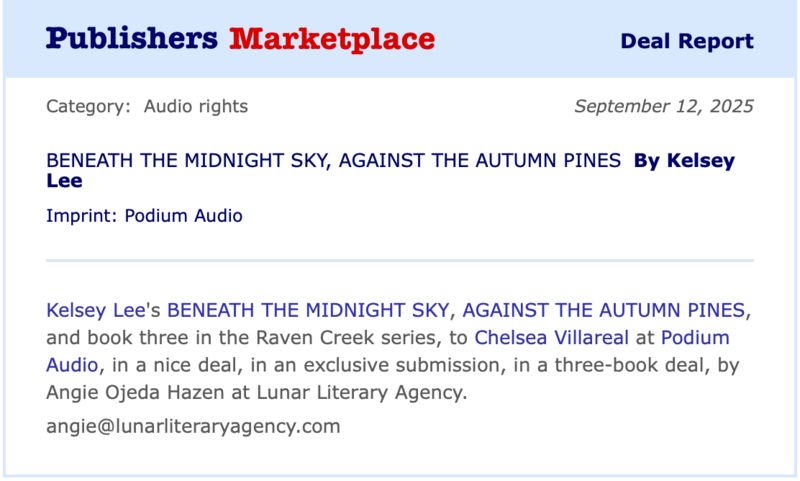Open BENEATH THE MIDNIGHT SKY link in paragraph
The image size is (800, 481).
(x=308, y=309)
